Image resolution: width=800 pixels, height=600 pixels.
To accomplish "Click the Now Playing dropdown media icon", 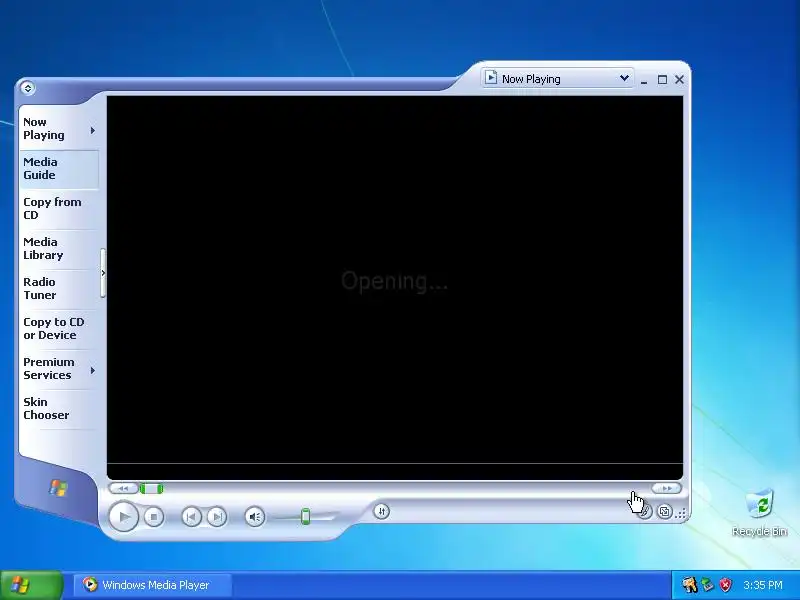I will pos(491,78).
